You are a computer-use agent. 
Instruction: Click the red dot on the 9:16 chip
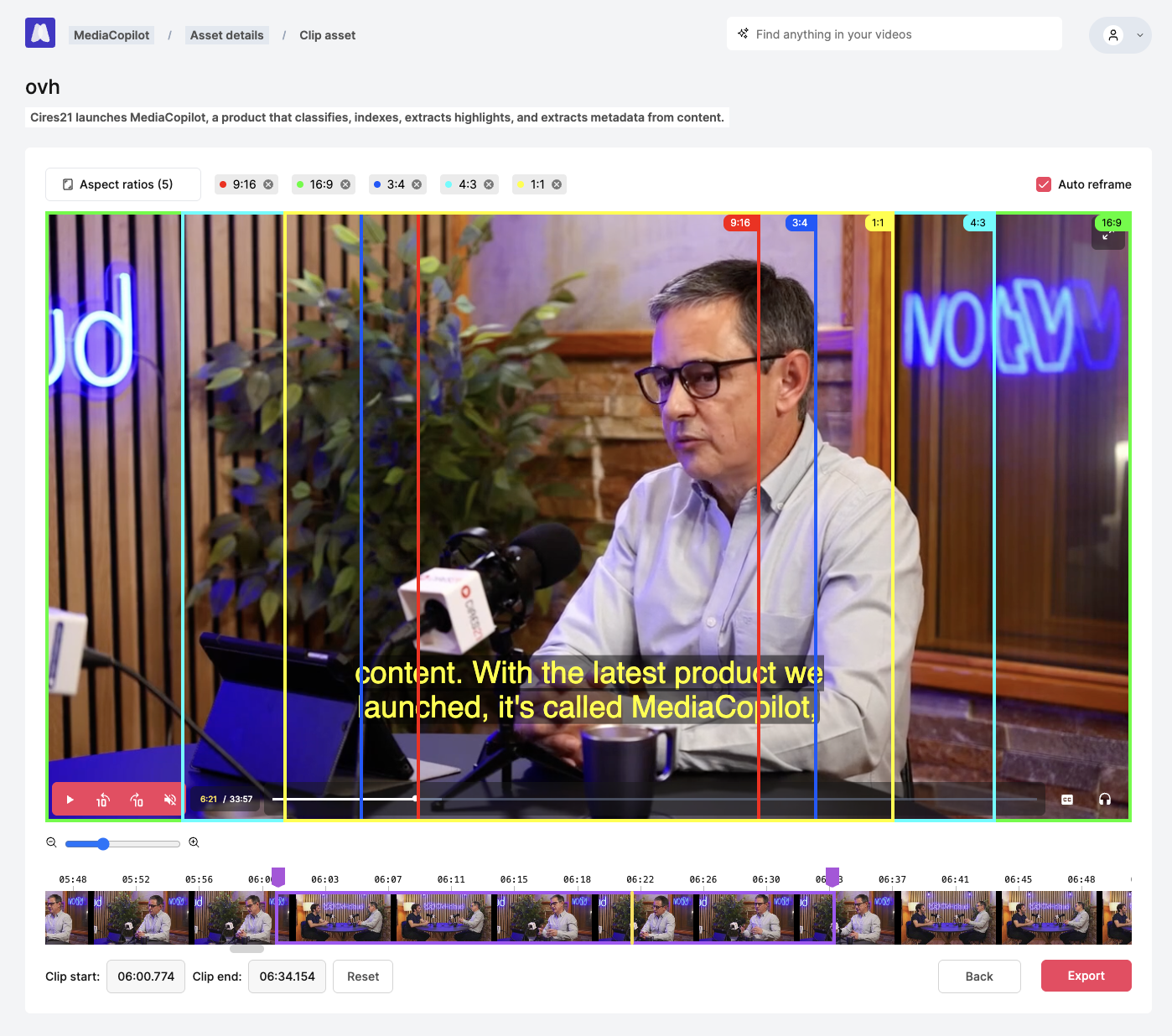point(223,184)
